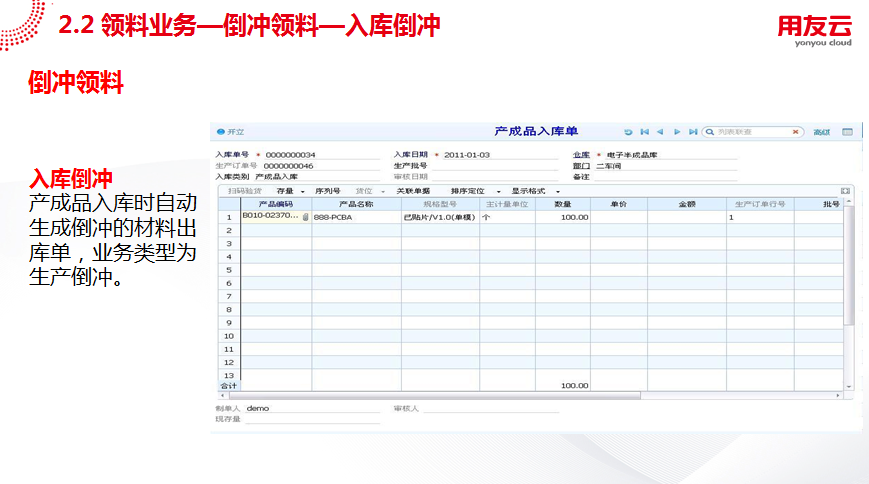Click the empty 审核人 field
Viewport: 869px width, 484px height.
tap(491, 408)
